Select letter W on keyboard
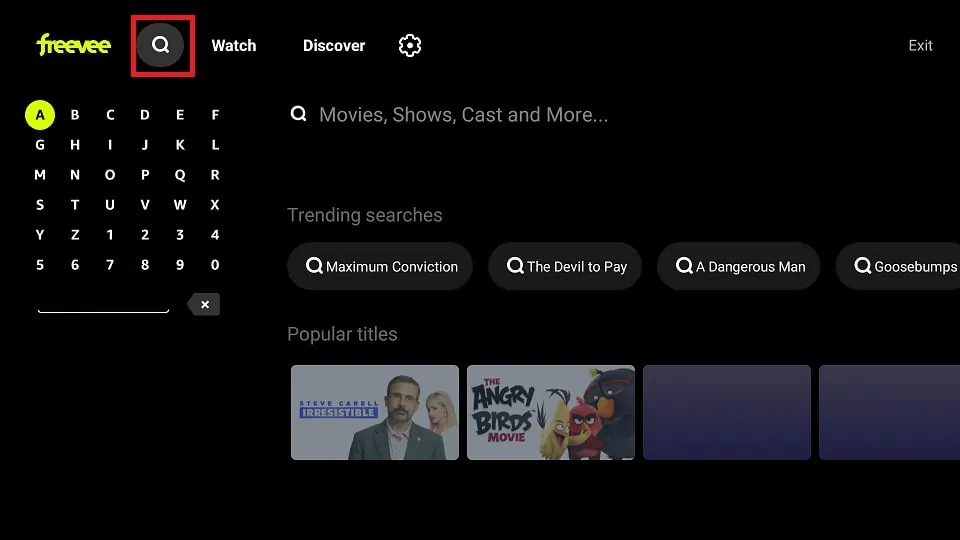The image size is (960, 540). (x=180, y=204)
